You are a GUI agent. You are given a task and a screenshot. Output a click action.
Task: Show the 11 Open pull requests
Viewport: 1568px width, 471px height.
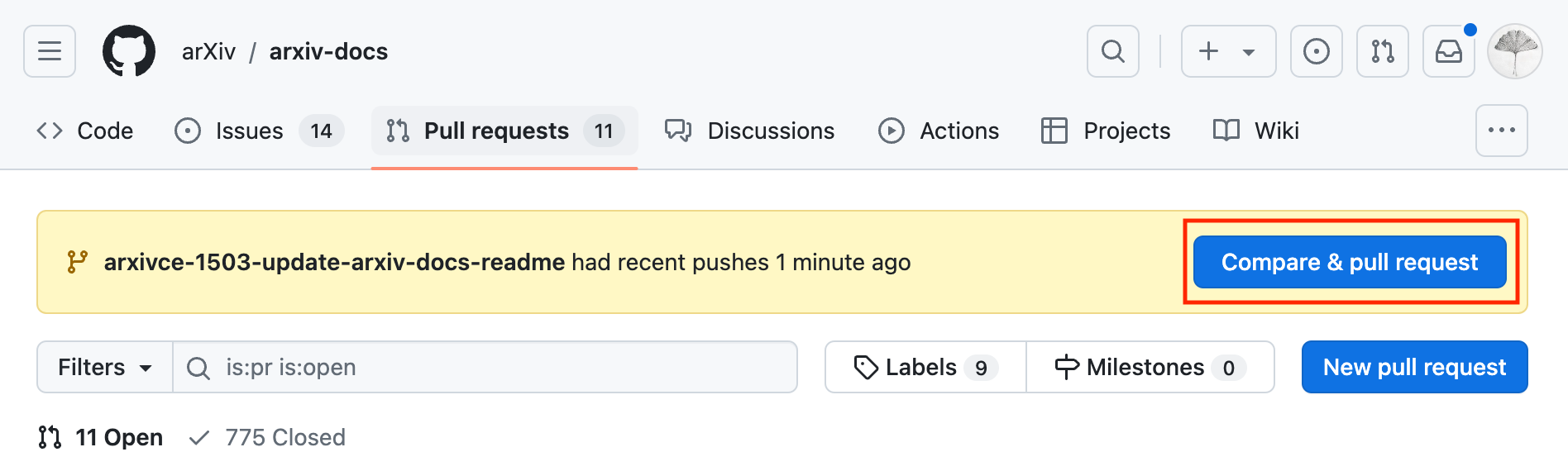100,437
